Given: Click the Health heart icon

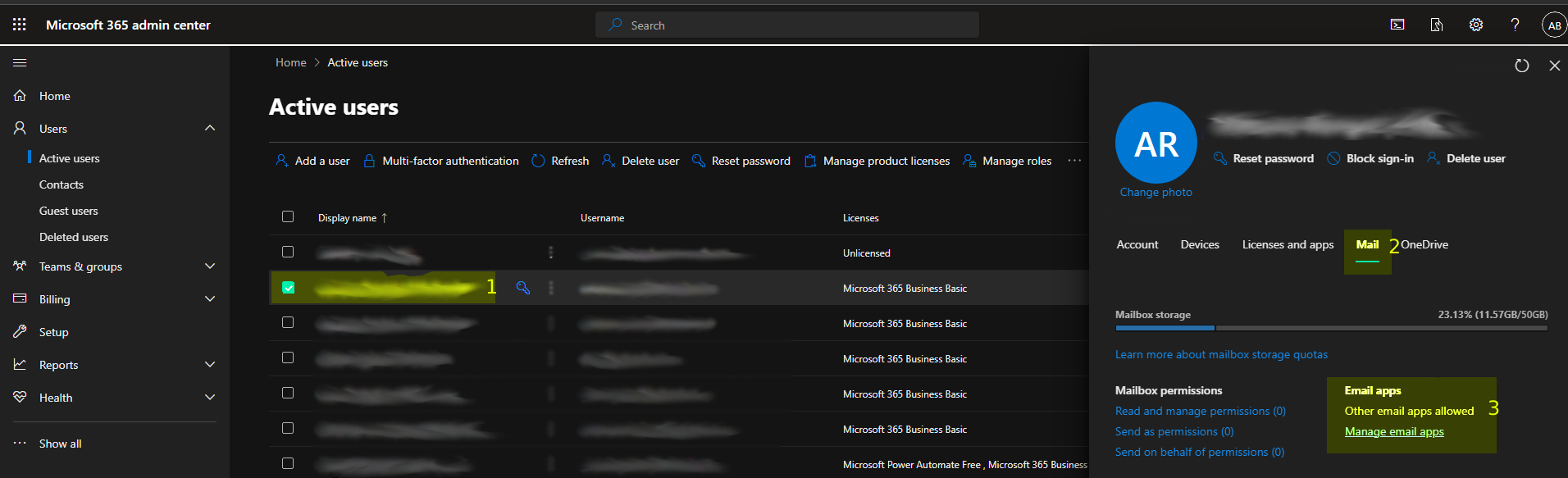Looking at the screenshot, I should tap(21, 397).
